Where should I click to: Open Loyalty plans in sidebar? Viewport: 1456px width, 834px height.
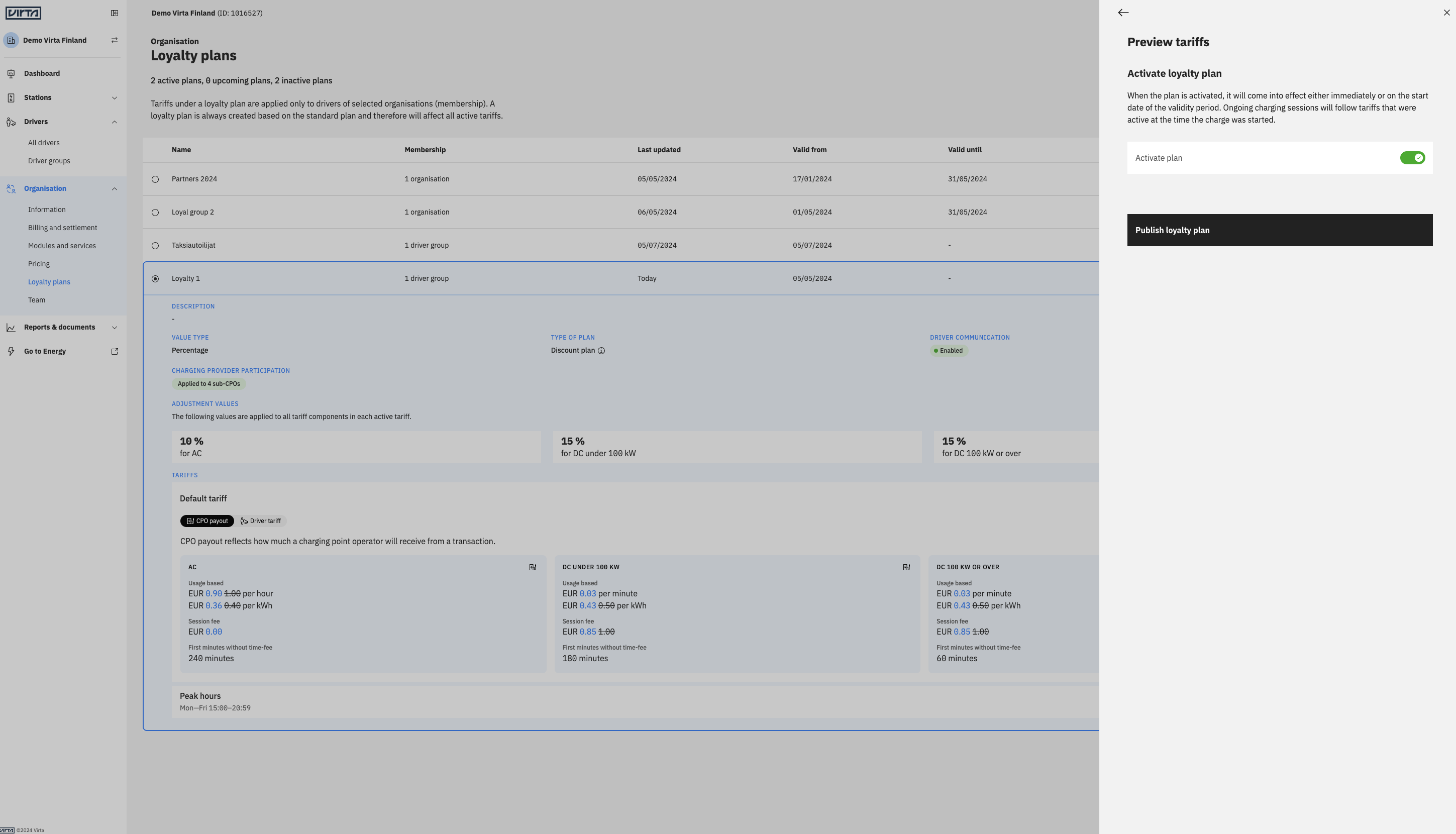coord(49,282)
